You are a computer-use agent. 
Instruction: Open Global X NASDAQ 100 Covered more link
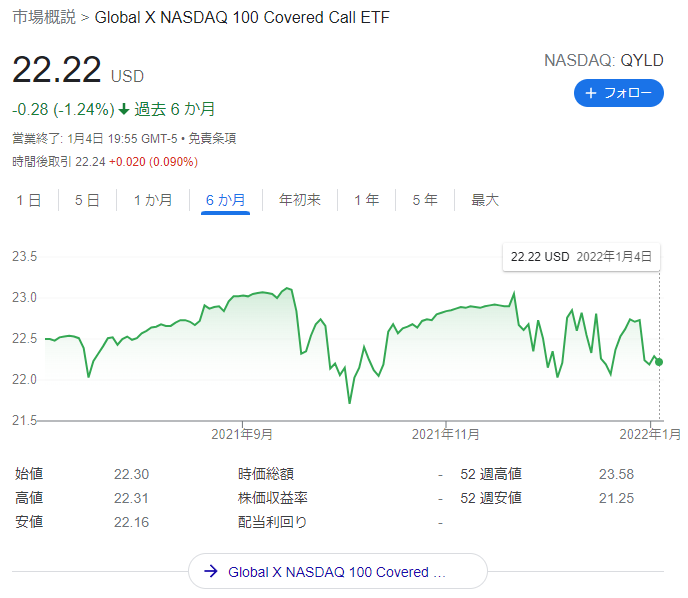click(338, 571)
